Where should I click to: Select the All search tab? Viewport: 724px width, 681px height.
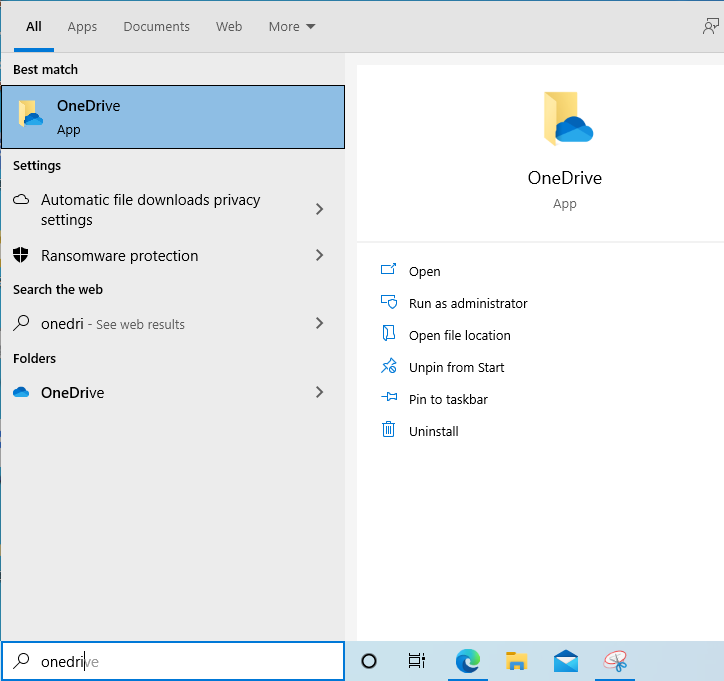pos(34,27)
